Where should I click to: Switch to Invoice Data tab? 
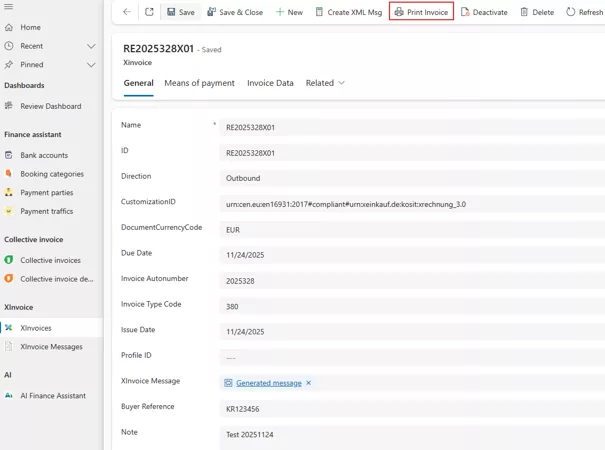[x=270, y=83]
